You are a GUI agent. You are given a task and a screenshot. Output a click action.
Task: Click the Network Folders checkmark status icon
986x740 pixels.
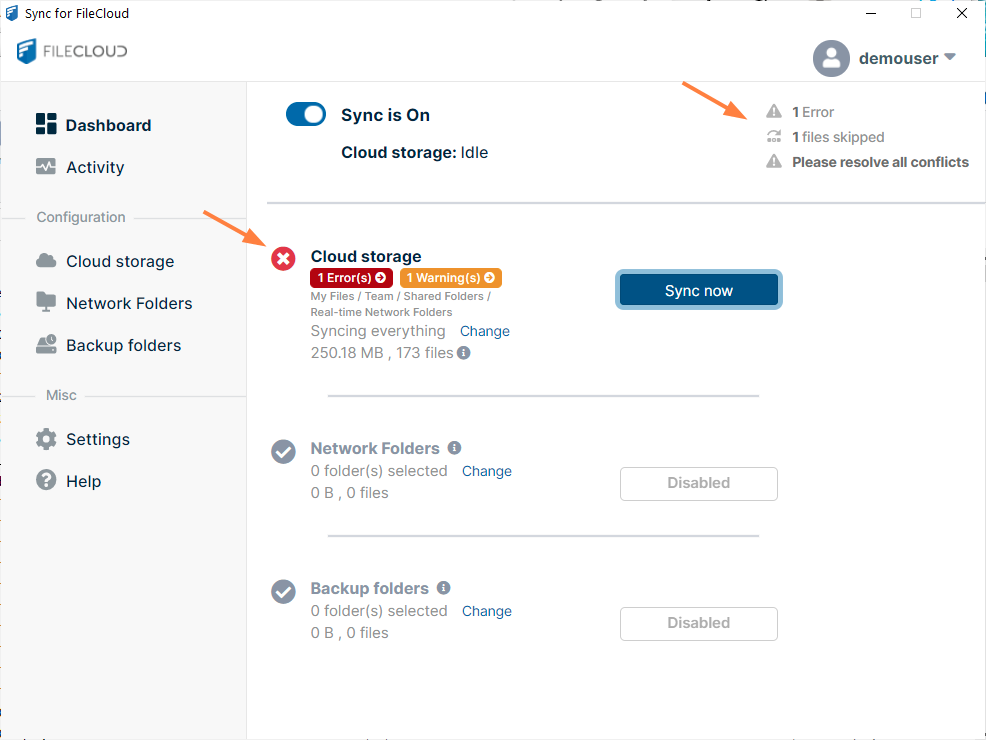click(284, 452)
